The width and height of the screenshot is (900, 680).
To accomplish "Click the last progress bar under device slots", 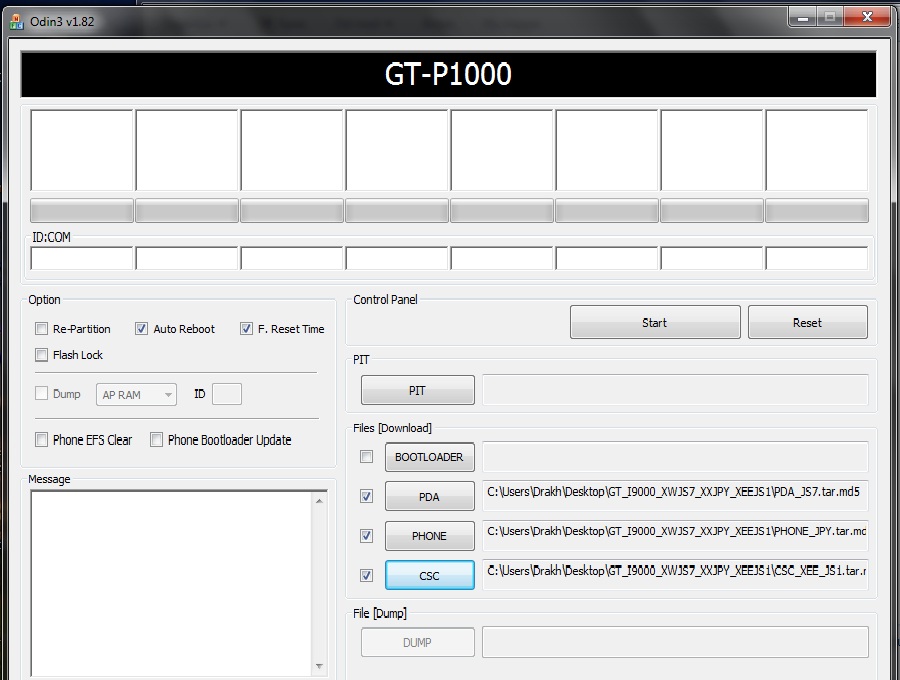I will point(817,211).
